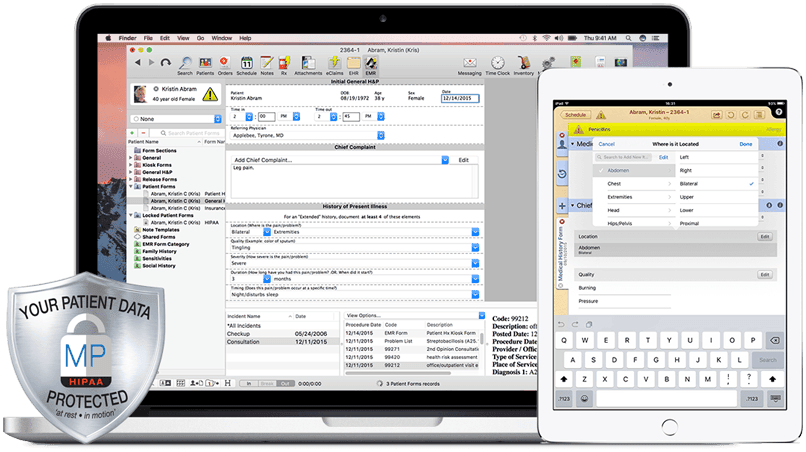Viewport: 806px width, 452px height.
Task: Click Edit next to Chief Complaint
Action: click(464, 160)
